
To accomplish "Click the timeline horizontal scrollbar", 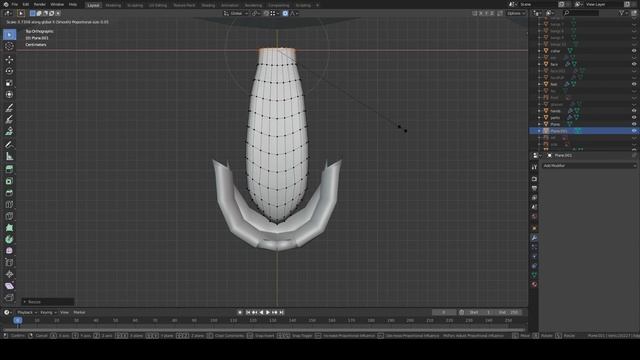I will [x=264, y=329].
